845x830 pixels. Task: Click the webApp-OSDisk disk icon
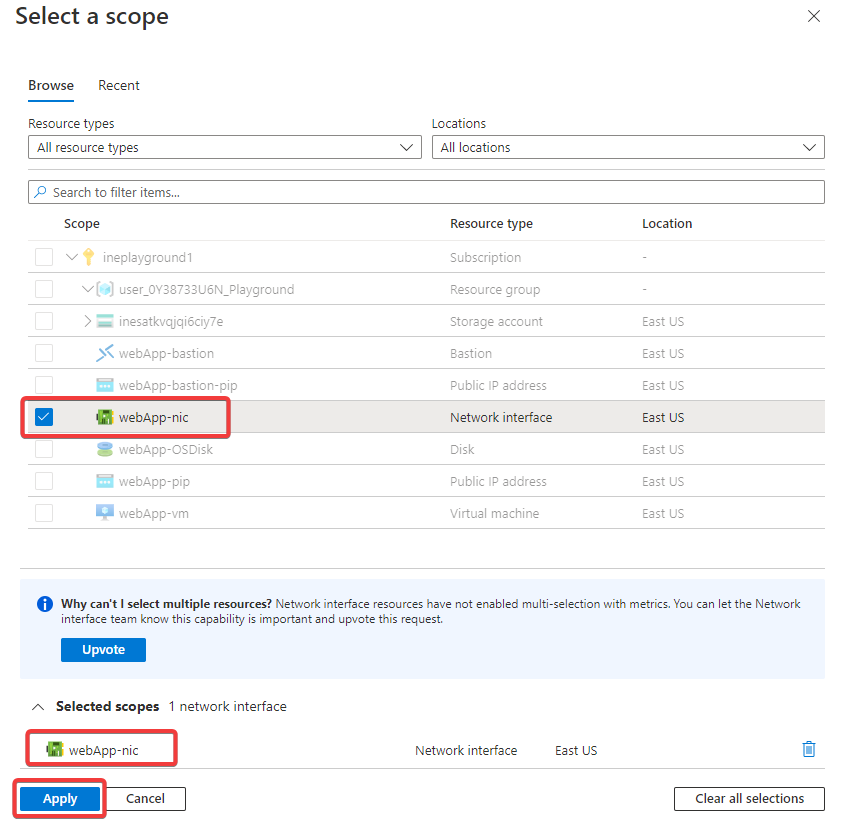(104, 449)
